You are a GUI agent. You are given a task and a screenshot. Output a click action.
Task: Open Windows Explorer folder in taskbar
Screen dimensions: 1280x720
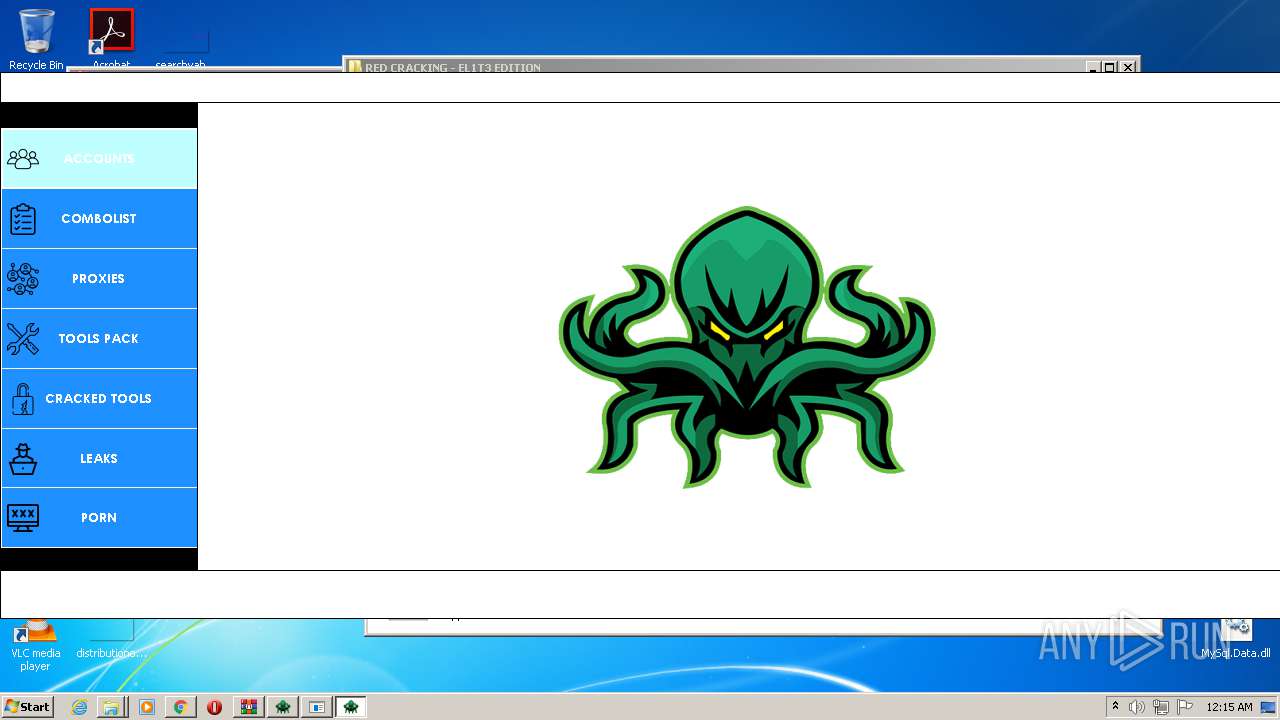(111, 707)
